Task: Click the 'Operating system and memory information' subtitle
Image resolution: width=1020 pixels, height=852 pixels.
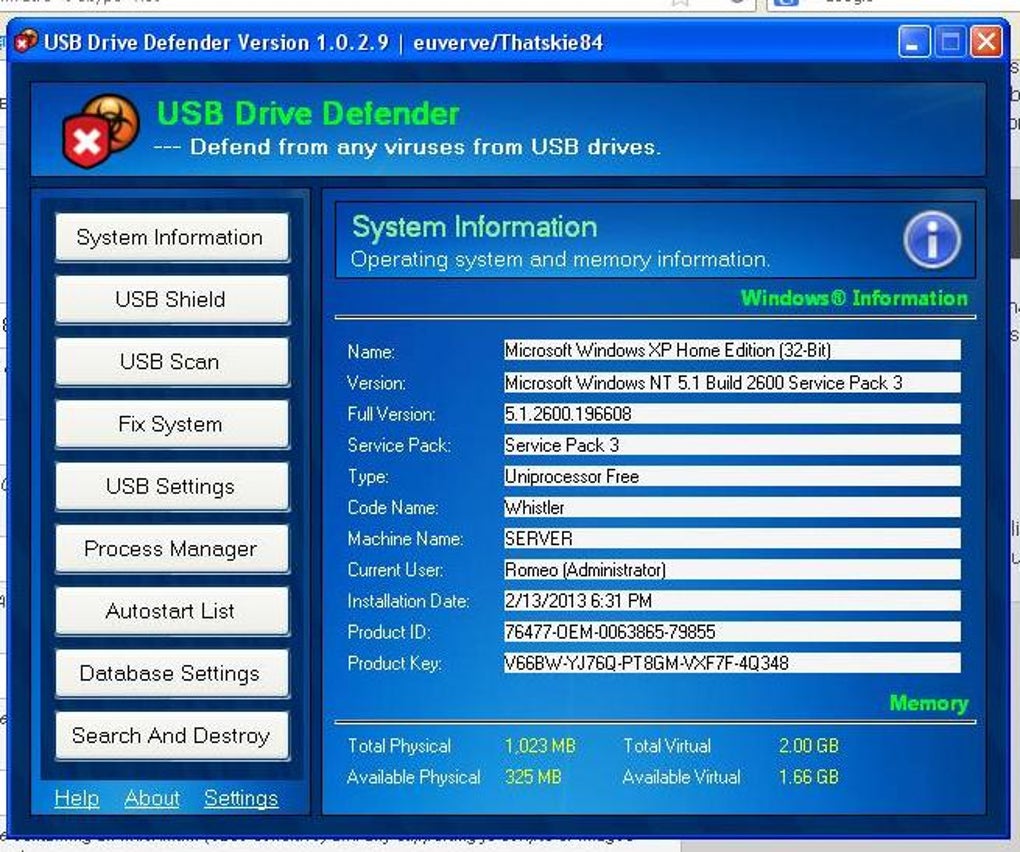Action: (x=559, y=260)
